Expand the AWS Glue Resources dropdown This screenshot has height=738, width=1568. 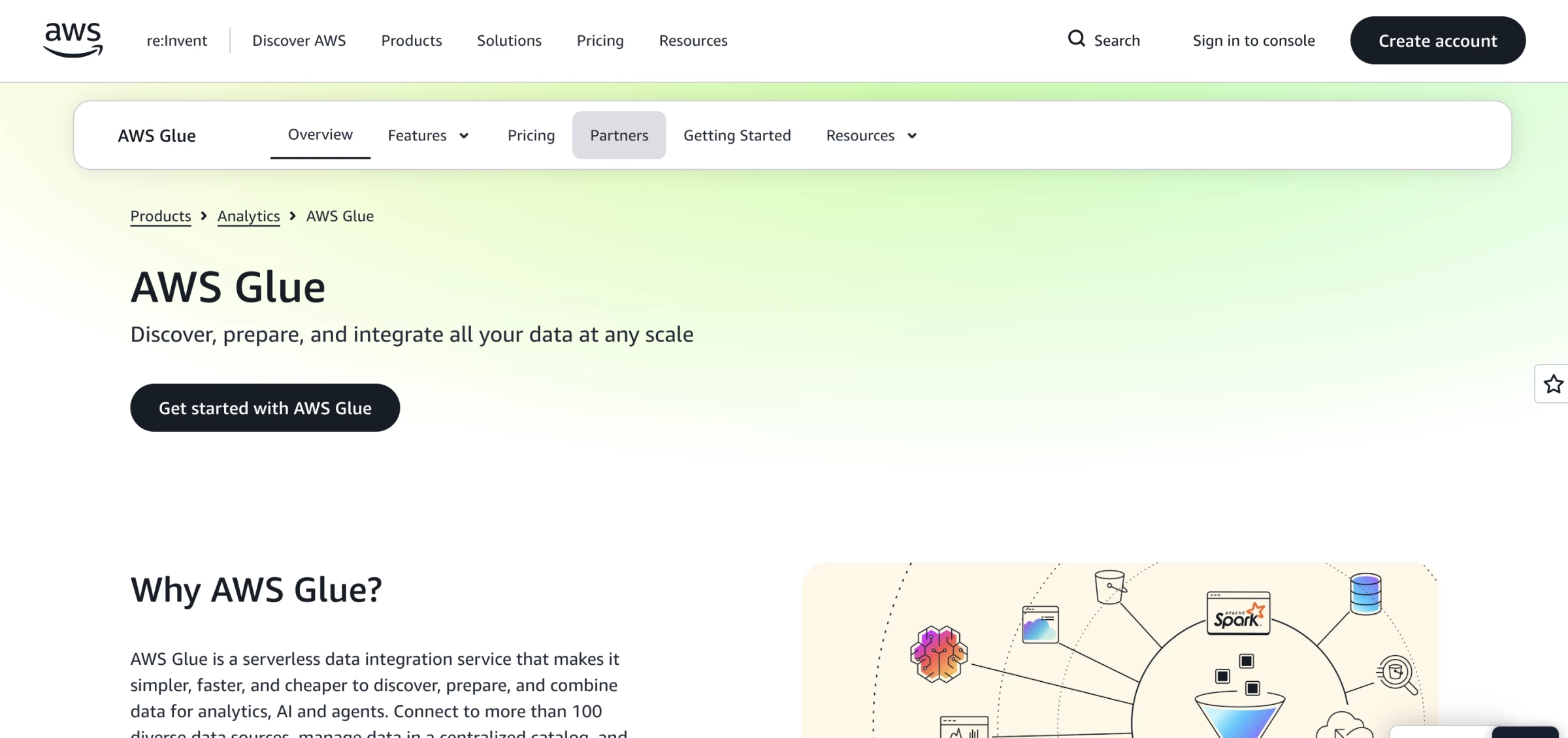click(872, 135)
